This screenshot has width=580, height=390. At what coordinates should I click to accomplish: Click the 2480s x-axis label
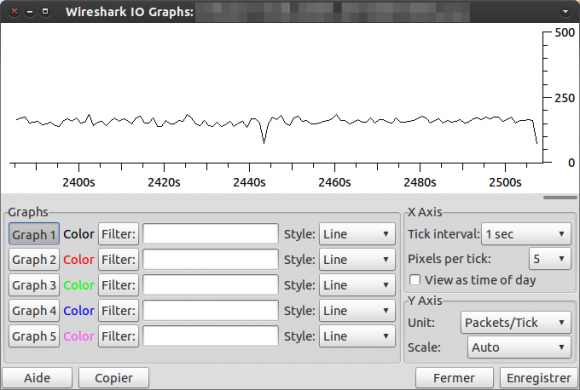click(x=420, y=182)
